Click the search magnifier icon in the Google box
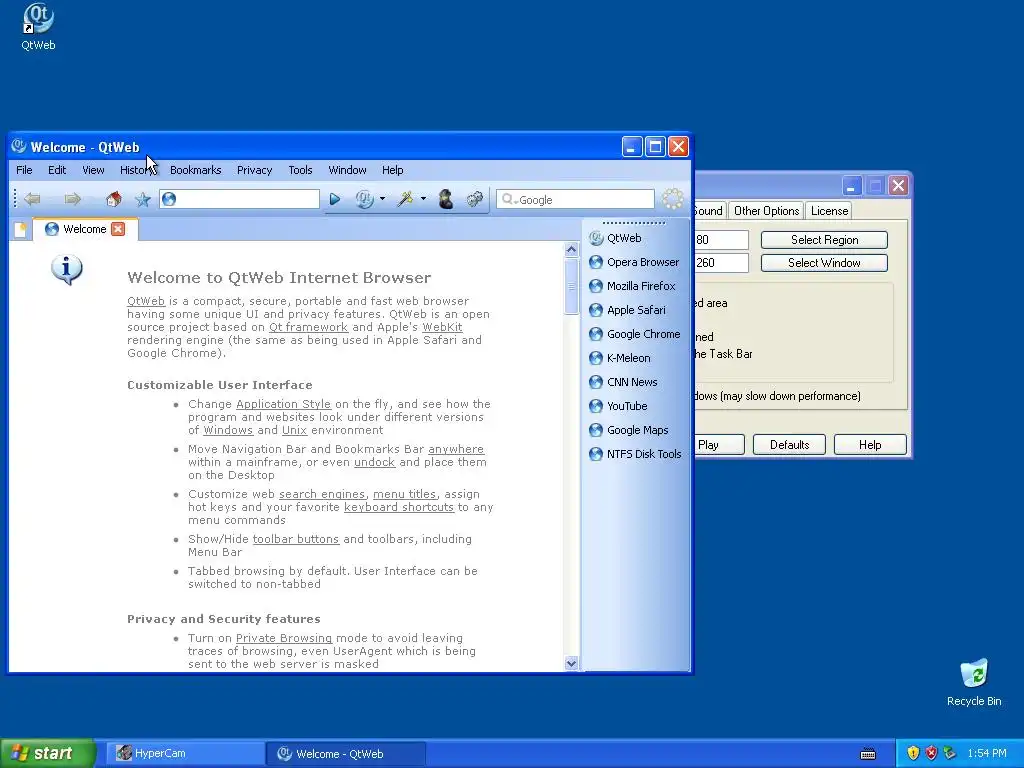Viewport: 1024px width, 768px height. click(x=507, y=199)
